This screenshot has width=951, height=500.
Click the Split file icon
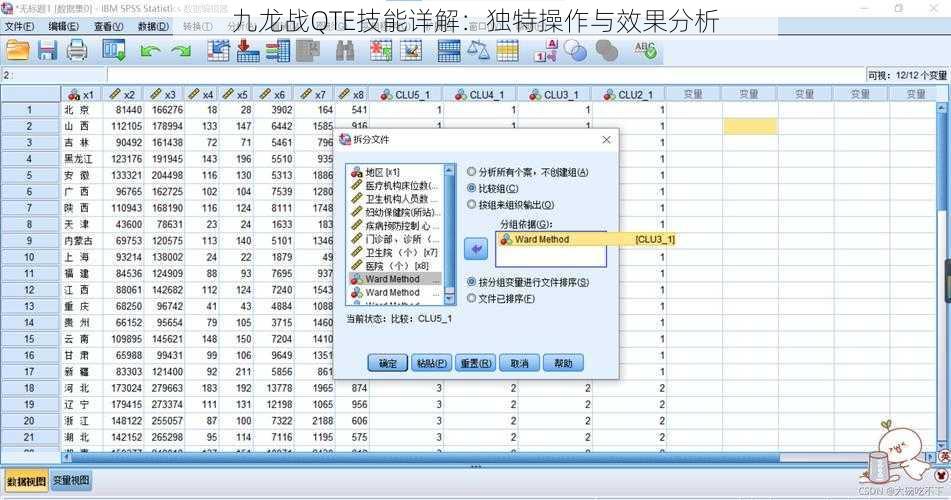(x=449, y=51)
